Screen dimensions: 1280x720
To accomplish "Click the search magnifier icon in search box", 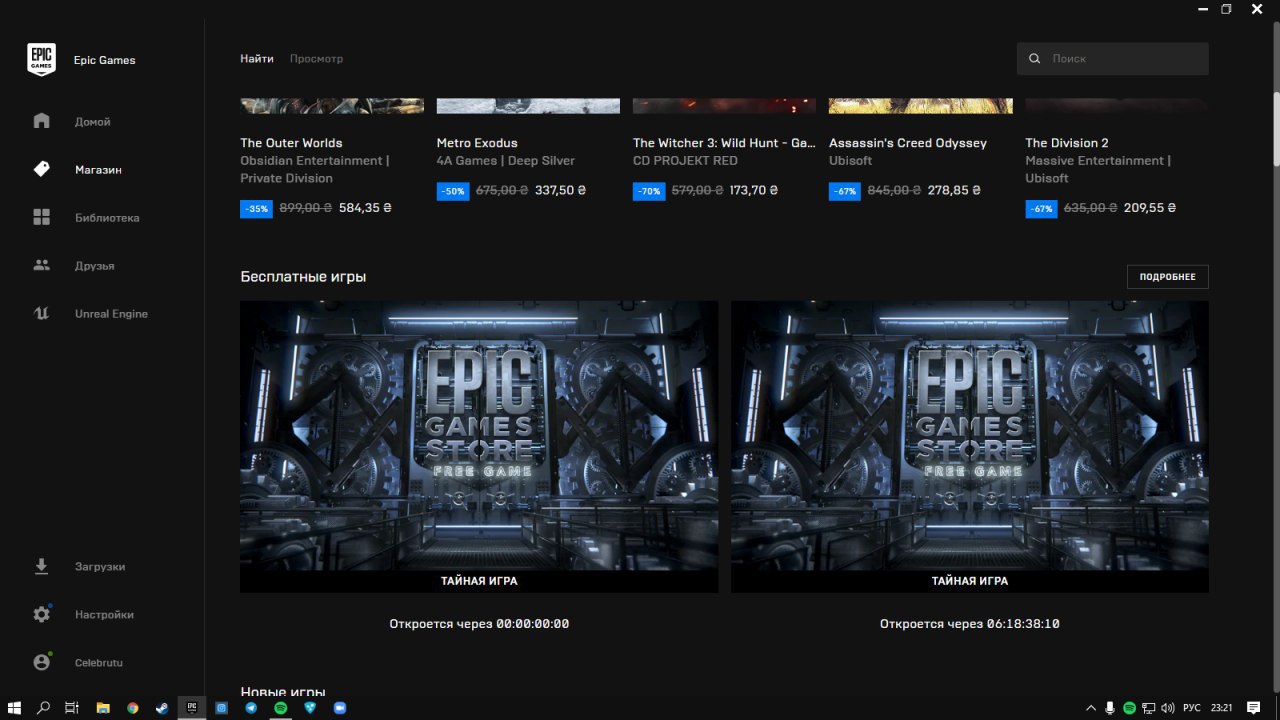I will (x=1035, y=59).
